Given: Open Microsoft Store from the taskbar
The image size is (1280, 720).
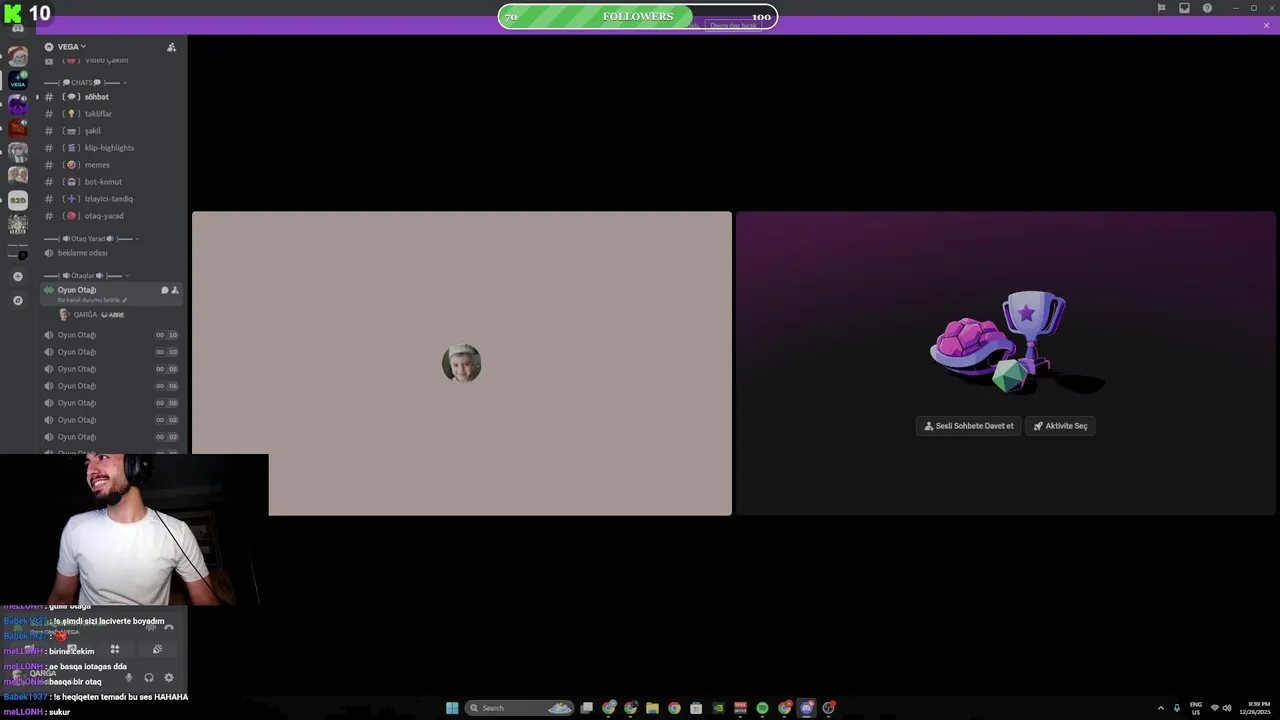Looking at the screenshot, I should coord(696,708).
